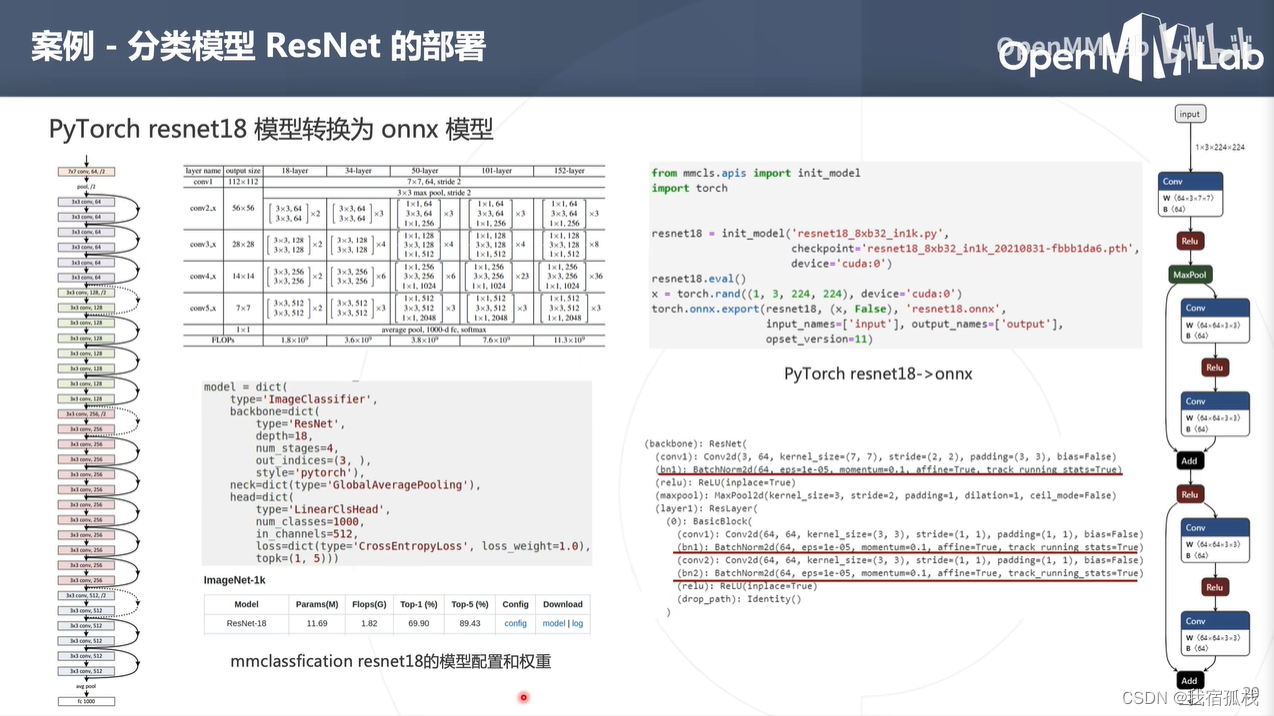
Task: Open the model download link
Action: [553, 623]
